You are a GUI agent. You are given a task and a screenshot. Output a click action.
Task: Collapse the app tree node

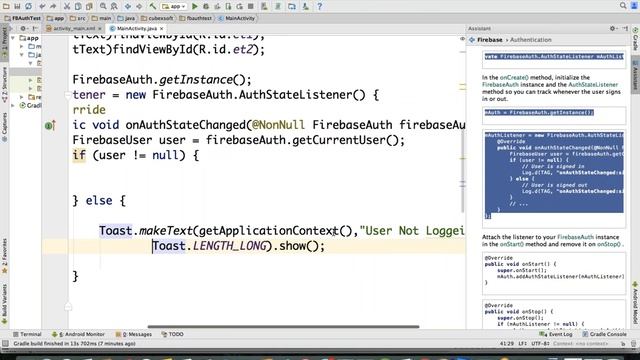pos(13,38)
